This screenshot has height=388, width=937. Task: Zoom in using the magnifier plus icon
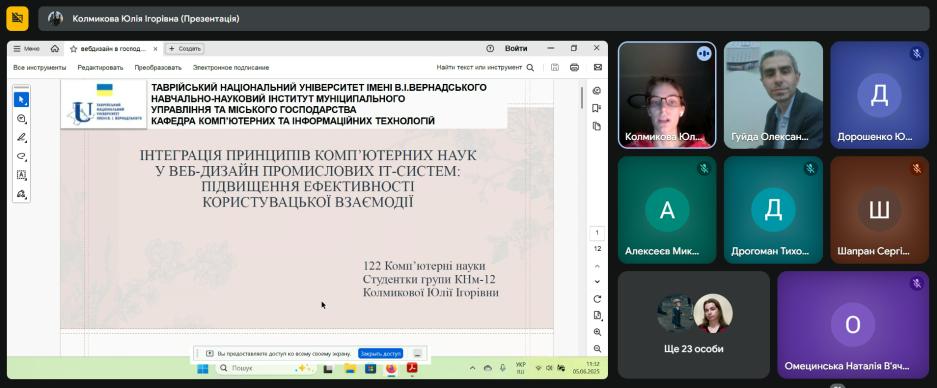[x=597, y=332]
